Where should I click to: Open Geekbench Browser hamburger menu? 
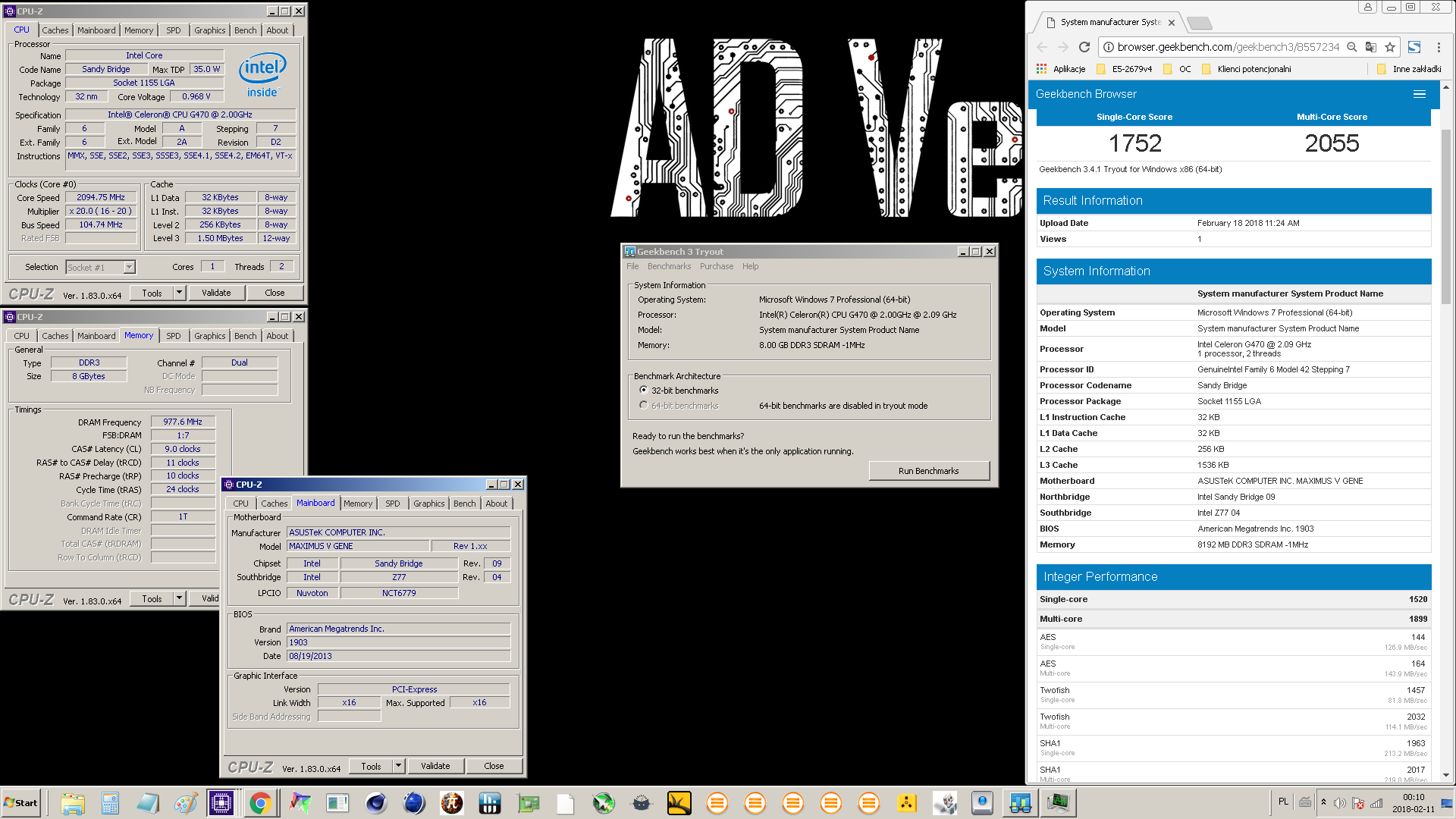(1420, 94)
